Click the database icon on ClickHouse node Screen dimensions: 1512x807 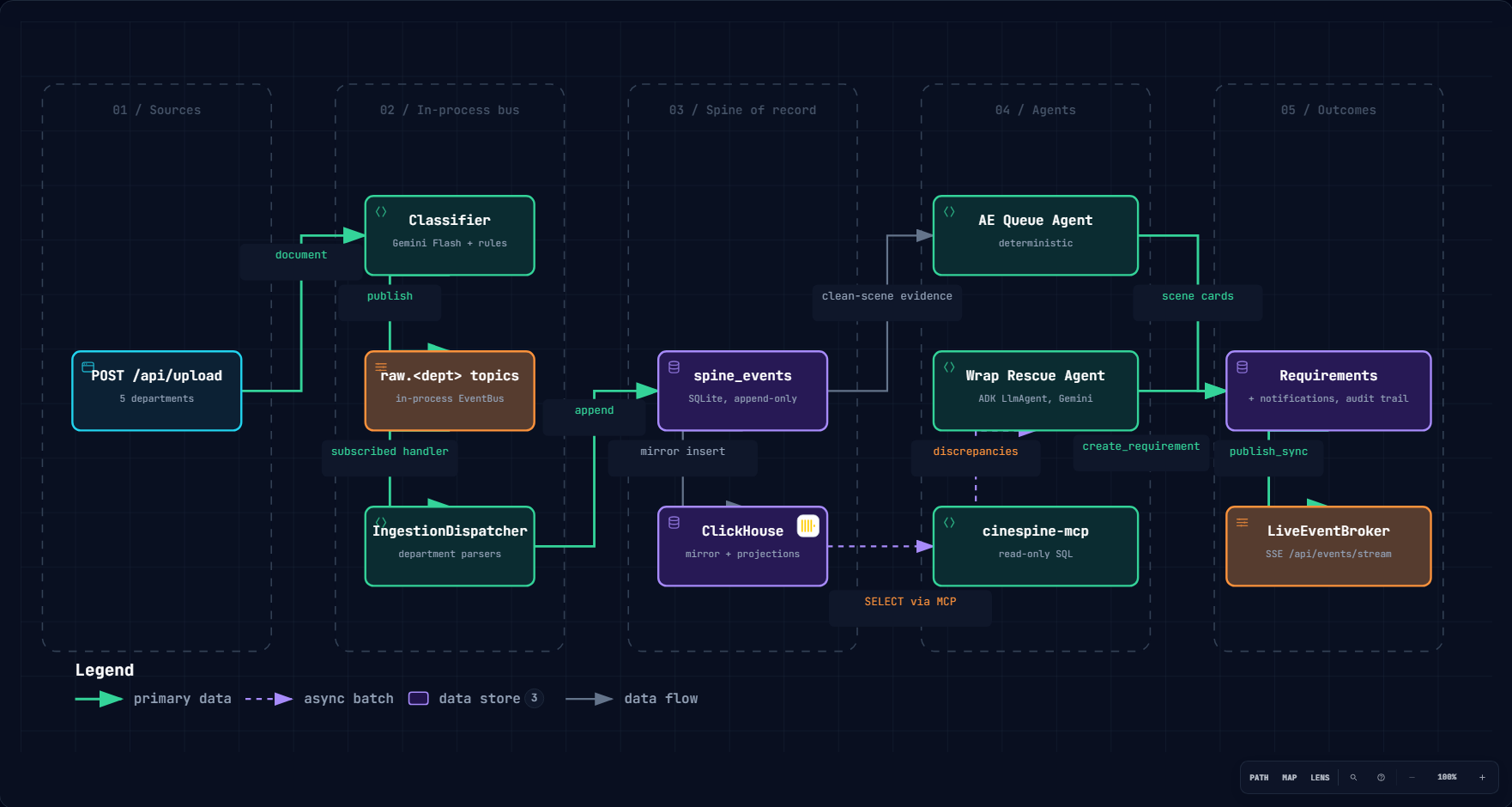(674, 522)
